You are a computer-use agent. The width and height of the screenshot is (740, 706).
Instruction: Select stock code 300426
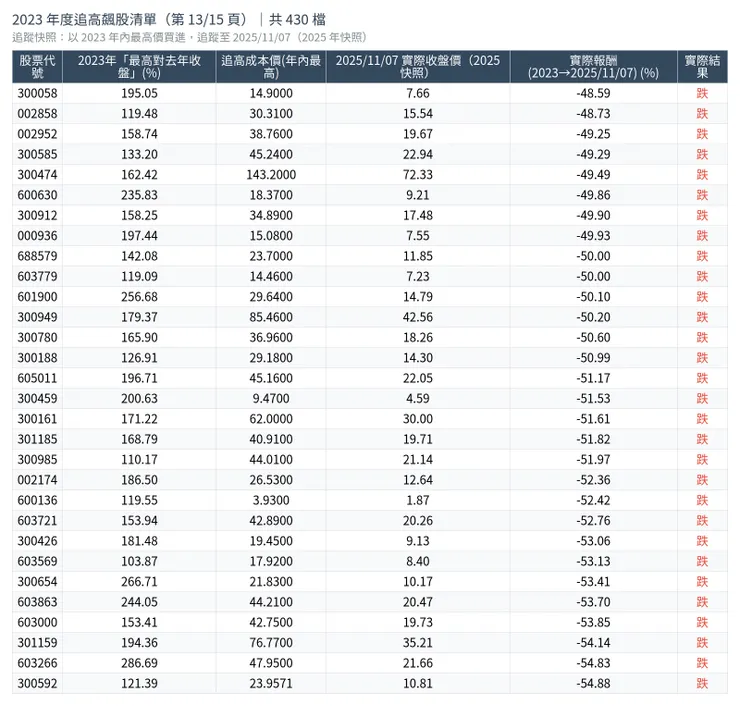pos(37,541)
